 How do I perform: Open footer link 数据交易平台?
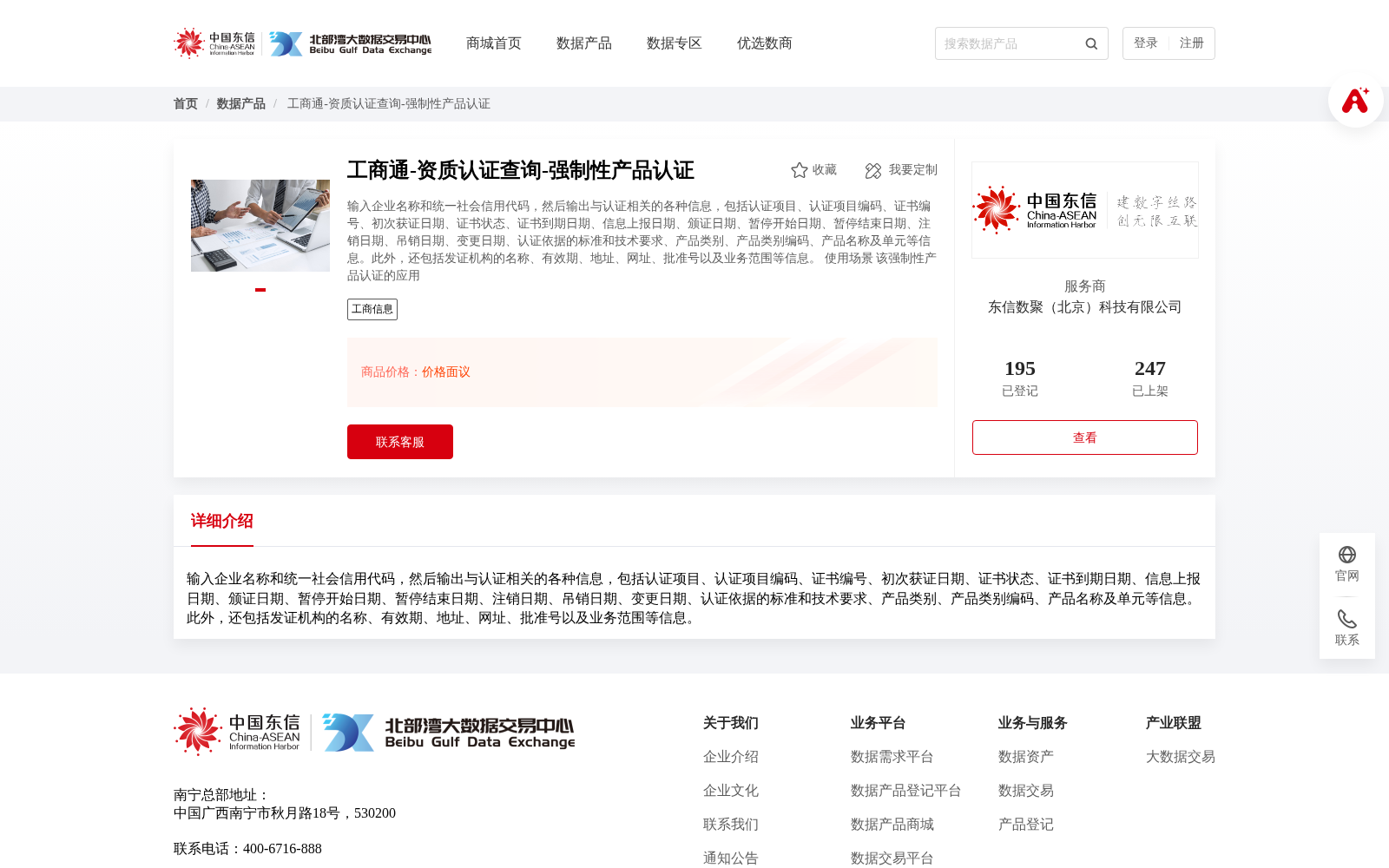[x=892, y=858]
